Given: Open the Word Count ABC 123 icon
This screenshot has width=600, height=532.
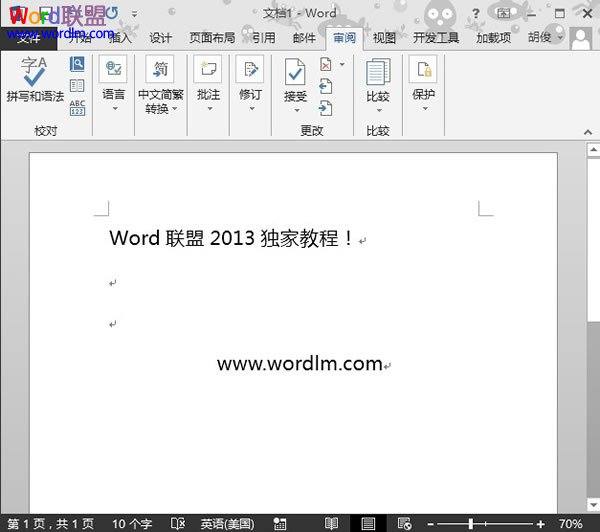Looking at the screenshot, I should [77, 108].
